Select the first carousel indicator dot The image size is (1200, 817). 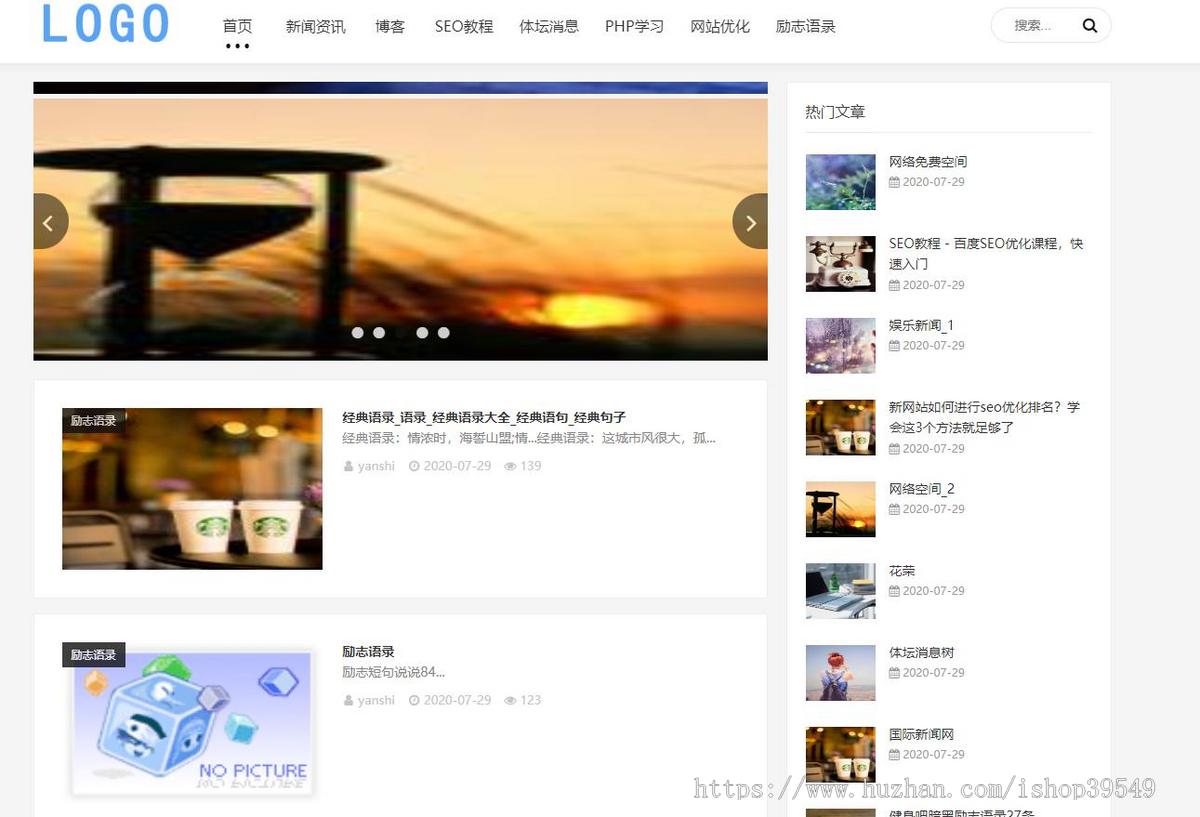(x=358, y=333)
